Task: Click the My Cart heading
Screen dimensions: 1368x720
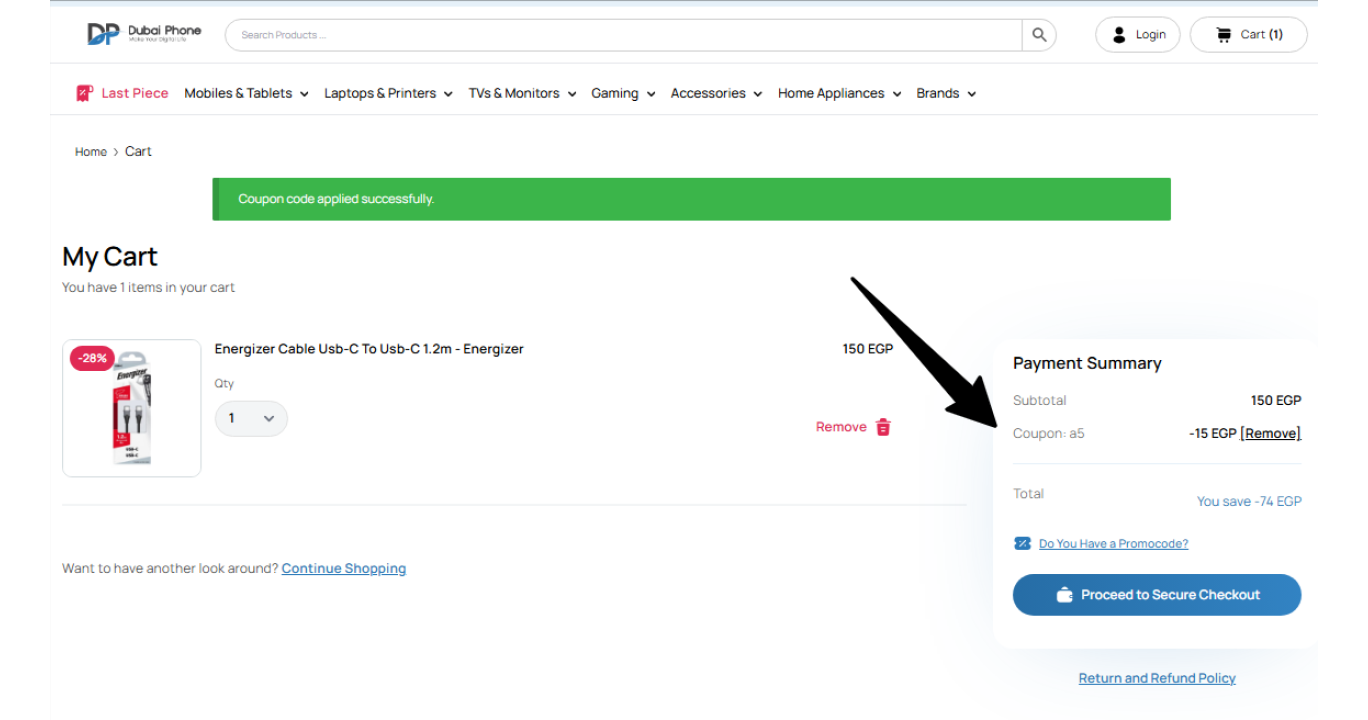Action: pyautogui.click(x=110, y=257)
